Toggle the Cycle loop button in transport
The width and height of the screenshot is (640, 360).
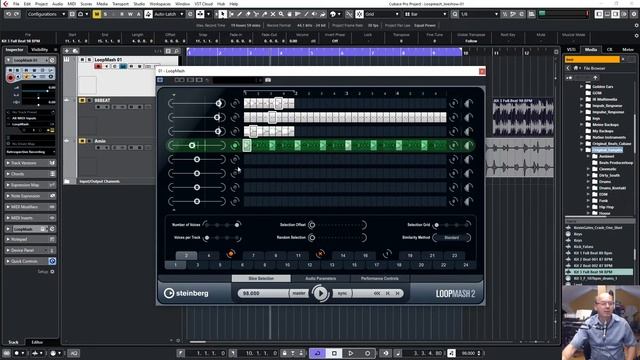pyautogui.click(x=317, y=353)
